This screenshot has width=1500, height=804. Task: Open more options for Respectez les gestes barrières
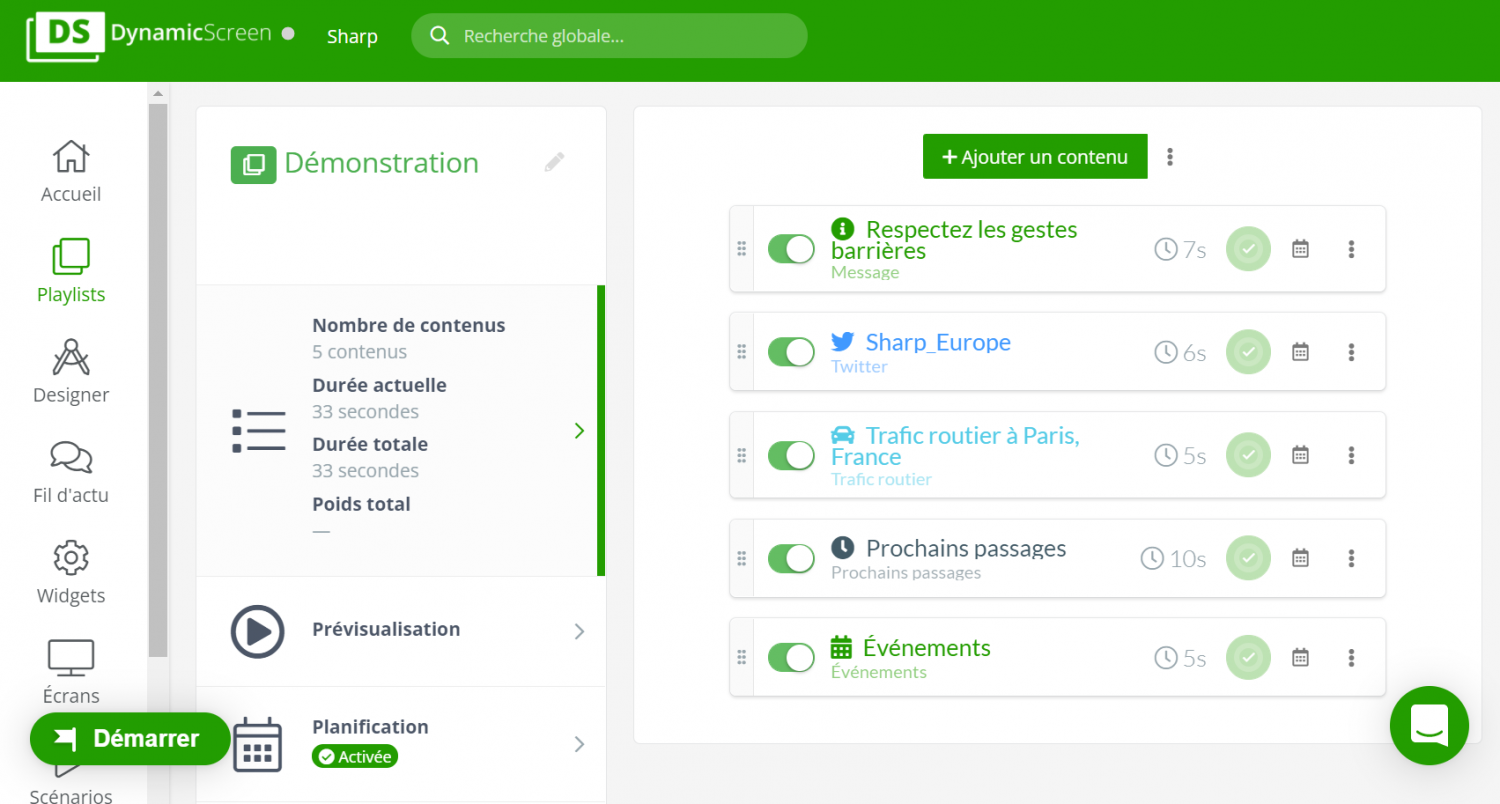[1351, 249]
